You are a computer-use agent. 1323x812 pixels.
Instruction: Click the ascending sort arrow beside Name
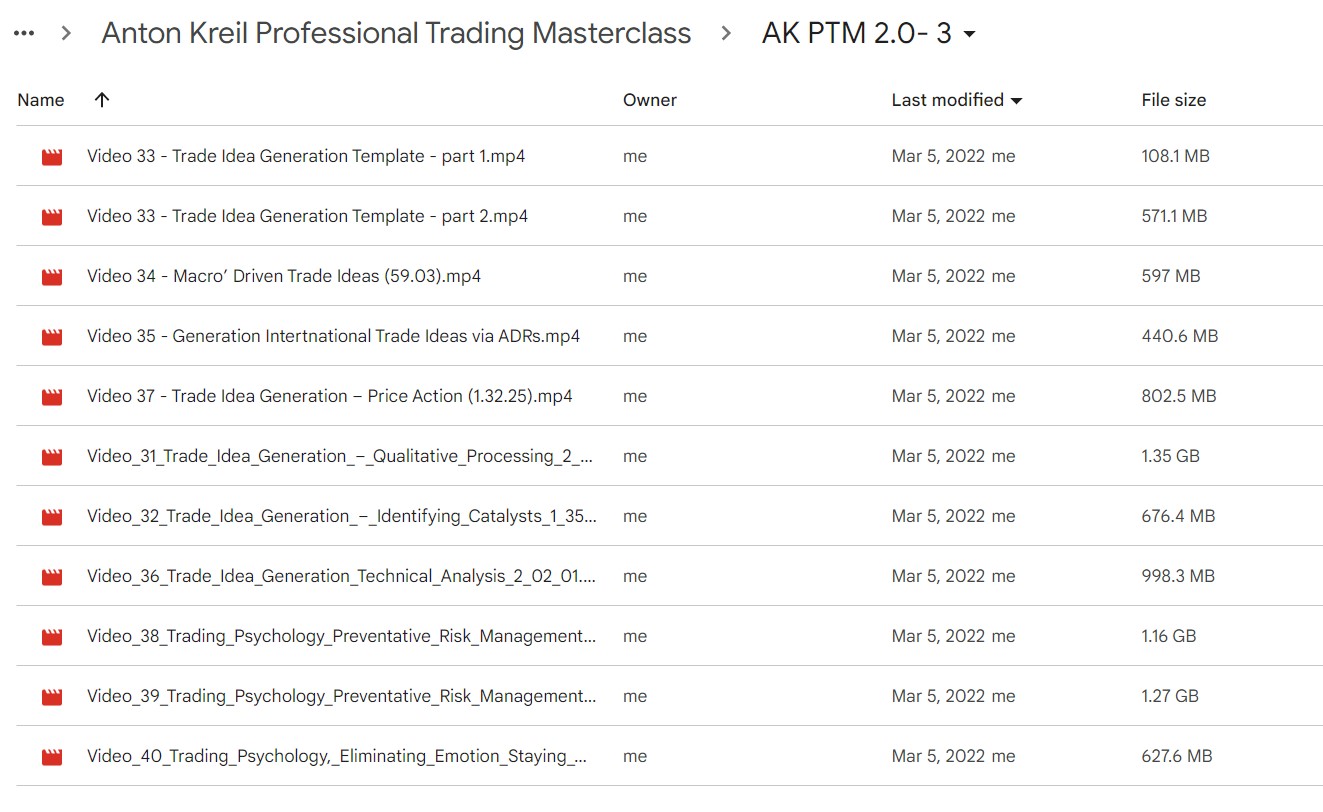click(x=101, y=100)
